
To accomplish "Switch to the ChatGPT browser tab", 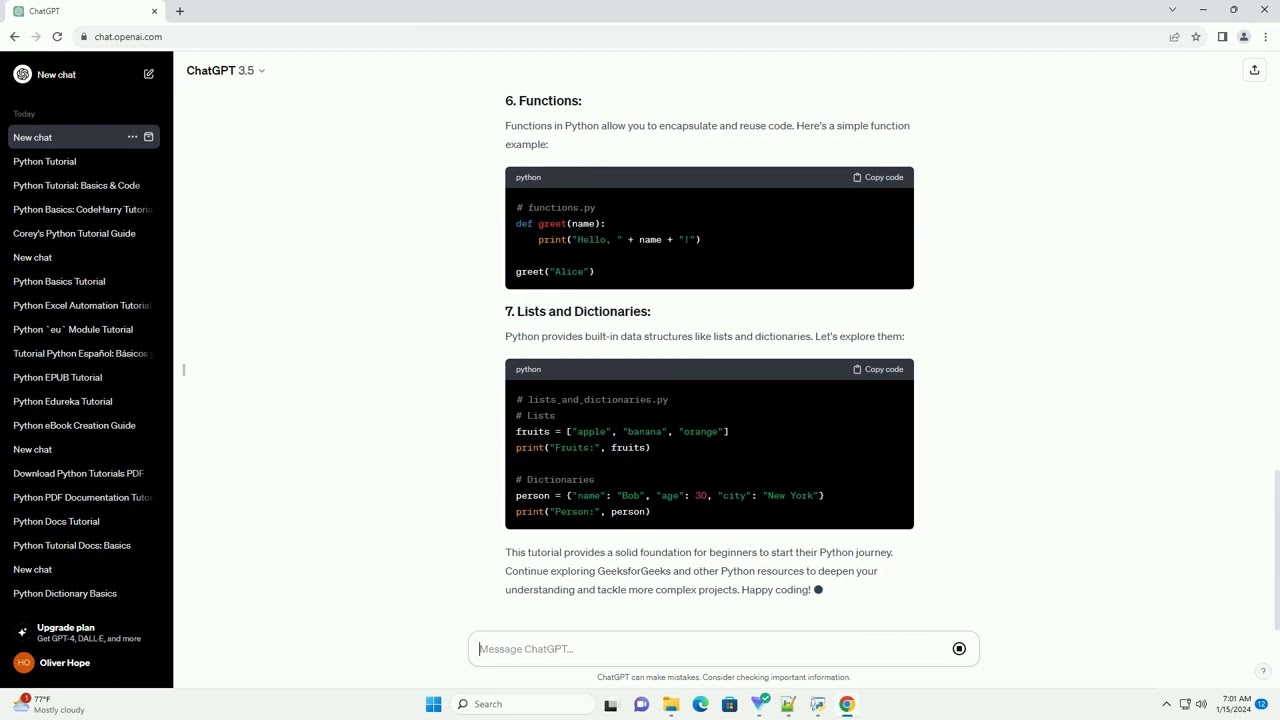I will 85,11.
